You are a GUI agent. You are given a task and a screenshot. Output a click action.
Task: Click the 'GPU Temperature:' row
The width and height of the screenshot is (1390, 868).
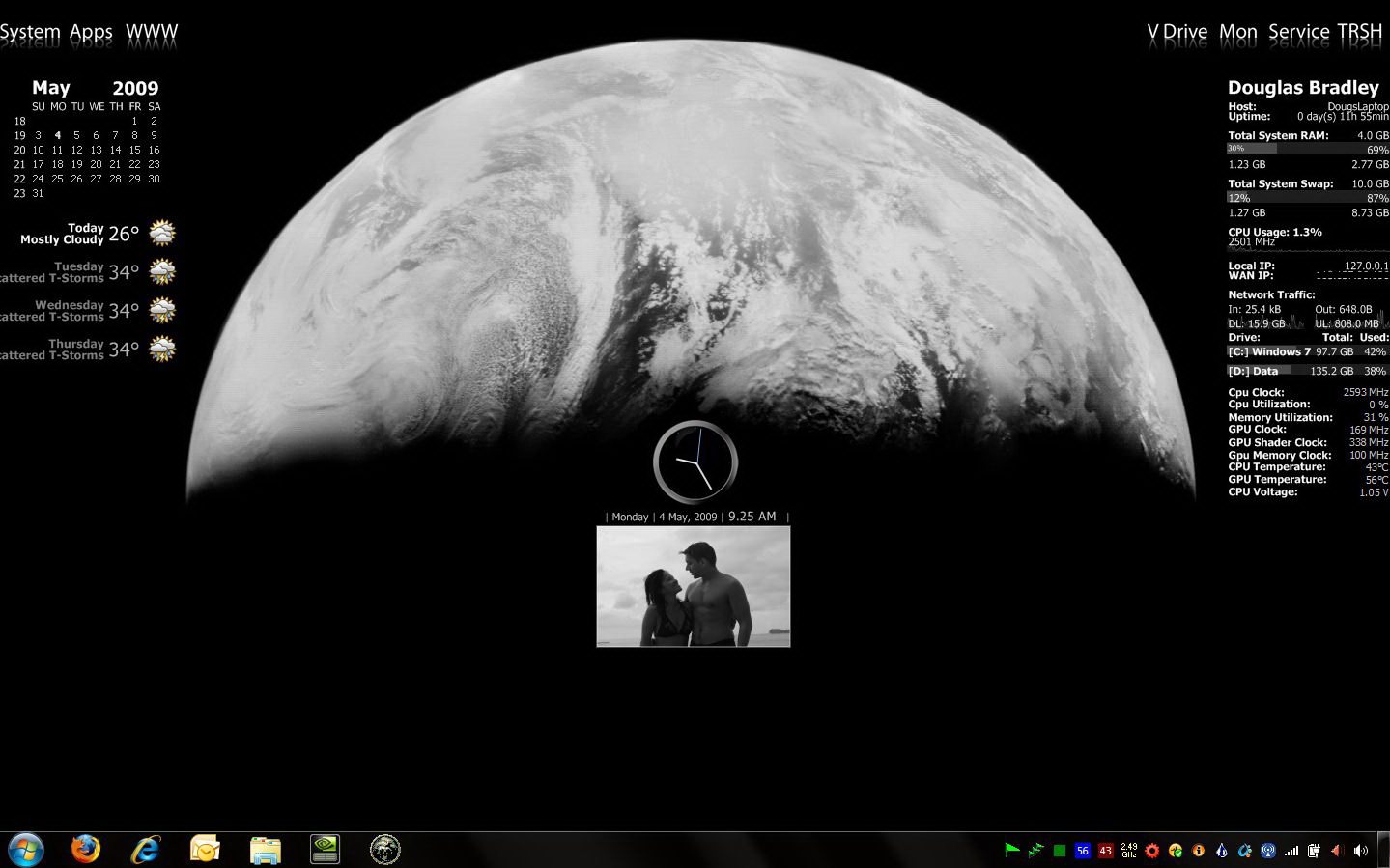(1308, 479)
